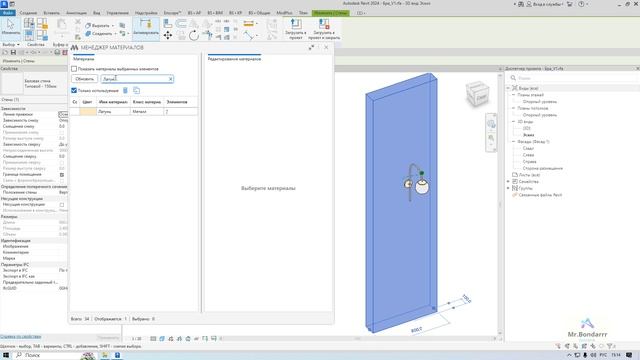
Task: Select the Latun material row name
Action: pyautogui.click(x=105, y=111)
